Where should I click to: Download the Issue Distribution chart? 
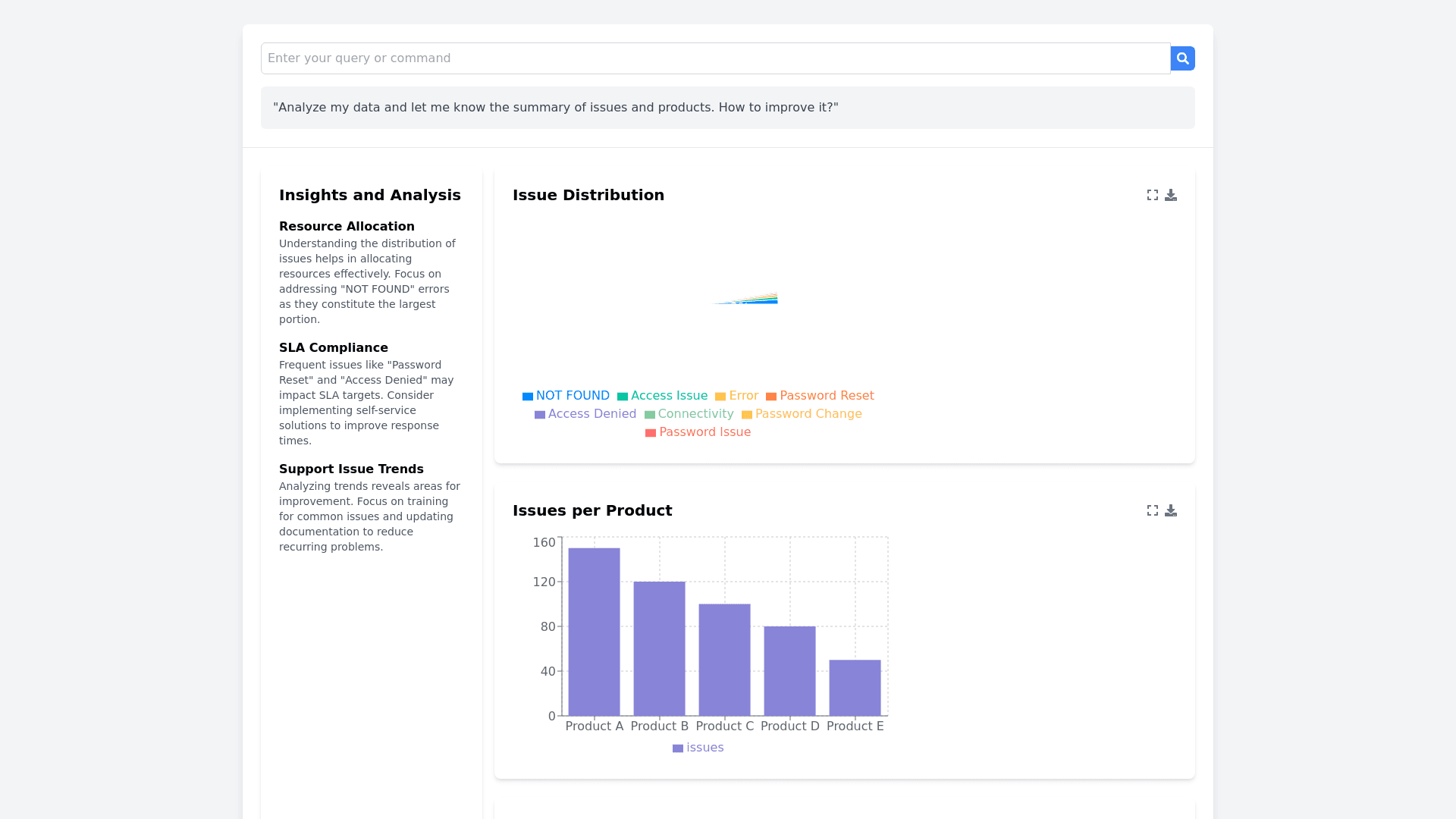point(1171,195)
